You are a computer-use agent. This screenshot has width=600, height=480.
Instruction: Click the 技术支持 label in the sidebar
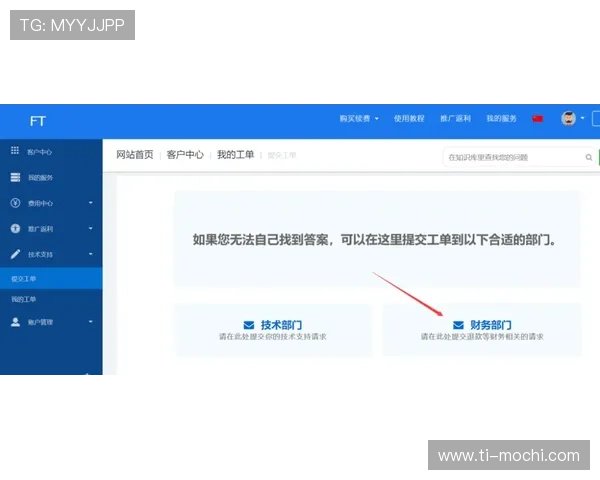click(x=40, y=255)
